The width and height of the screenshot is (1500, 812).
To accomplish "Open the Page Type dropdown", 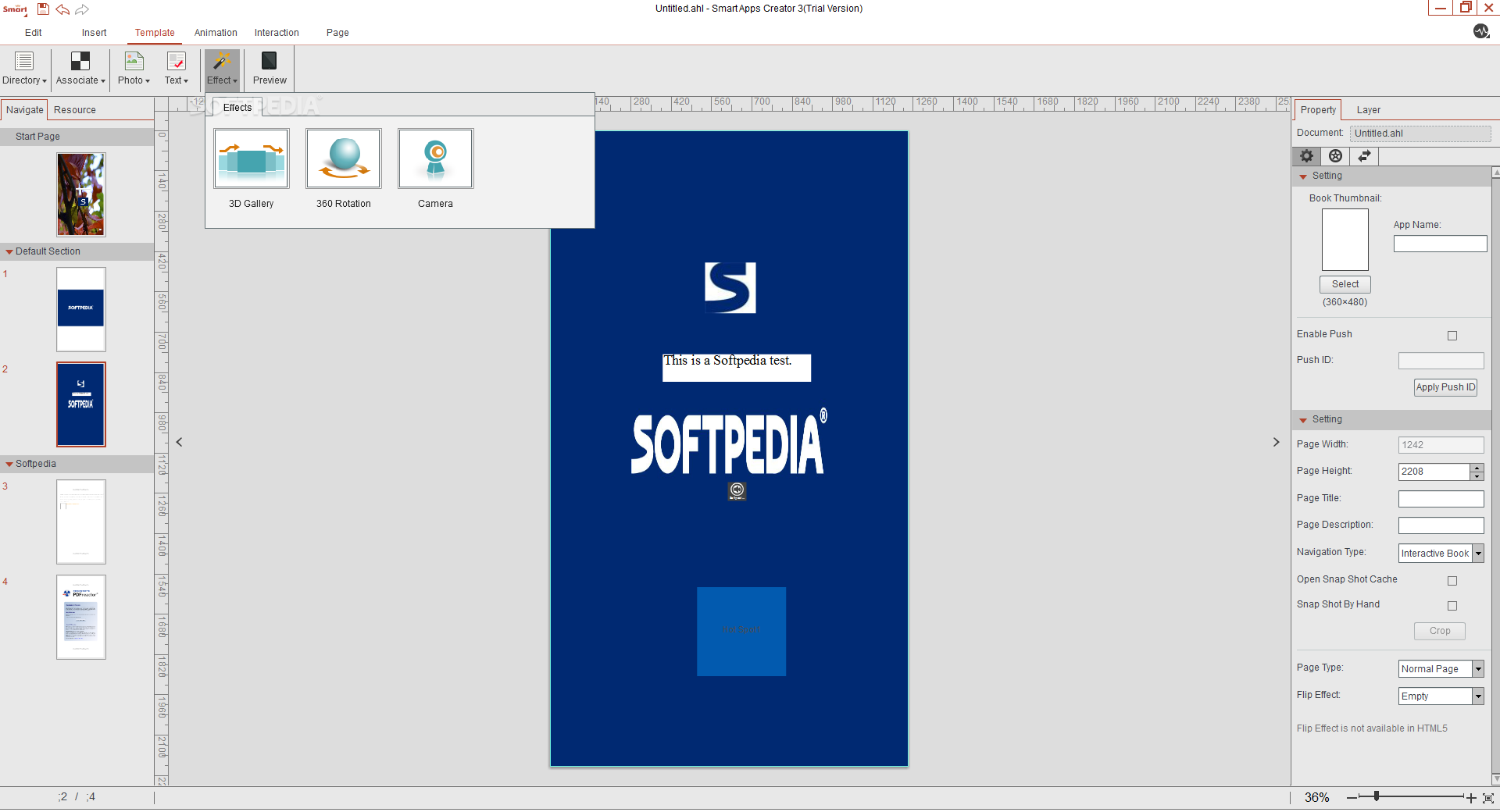I will coord(1478,669).
